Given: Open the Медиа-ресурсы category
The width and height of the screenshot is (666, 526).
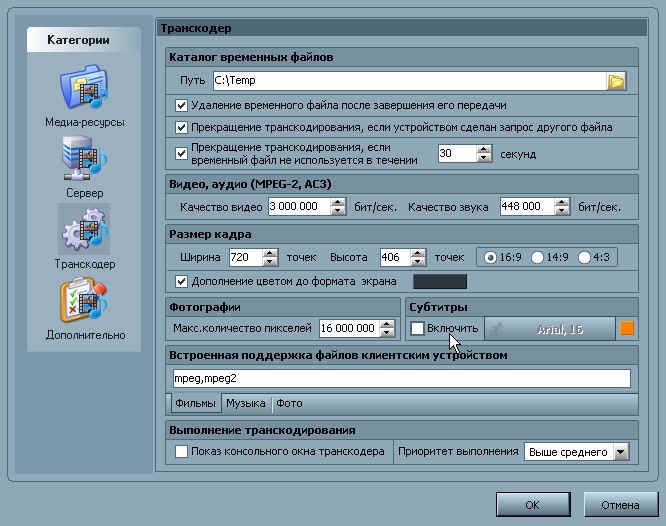Looking at the screenshot, I should point(84,86).
